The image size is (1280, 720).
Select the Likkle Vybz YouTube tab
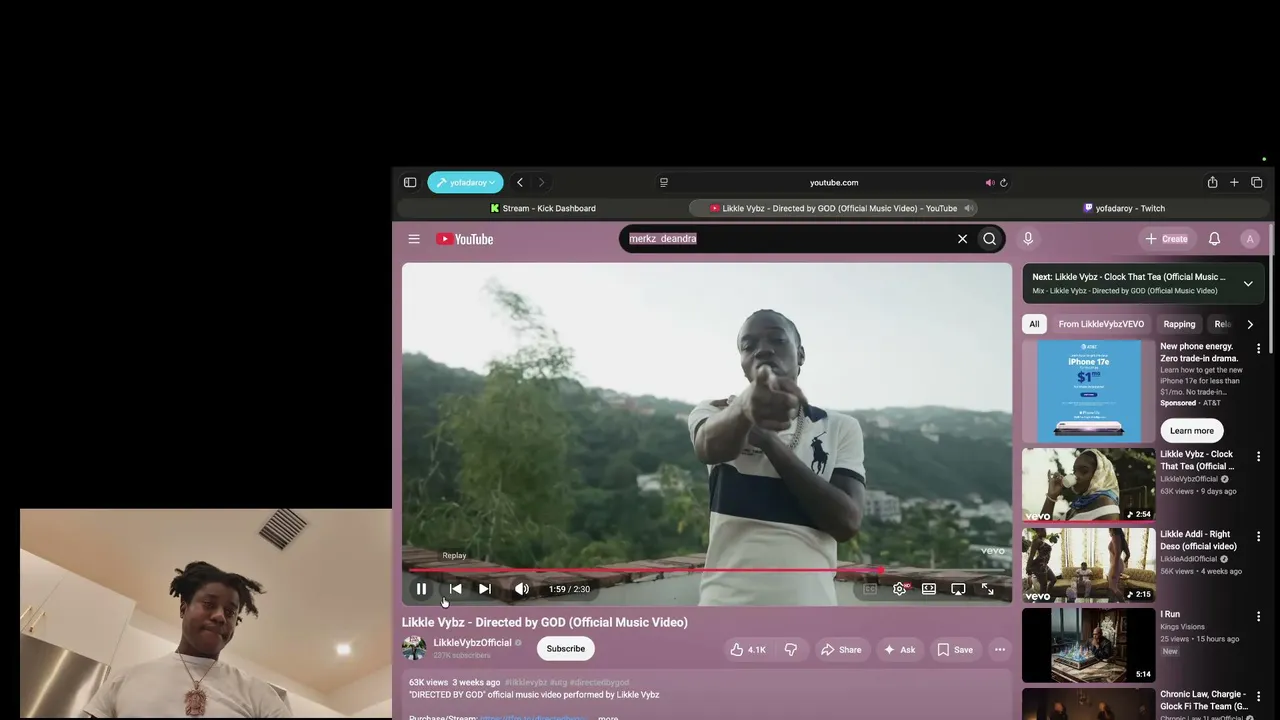[833, 208]
